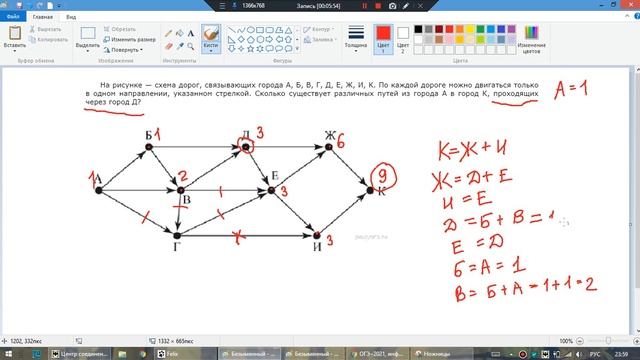Click the Redo arrow in quick access toolbar
This screenshot has height=360, width=640.
pos(40,5)
